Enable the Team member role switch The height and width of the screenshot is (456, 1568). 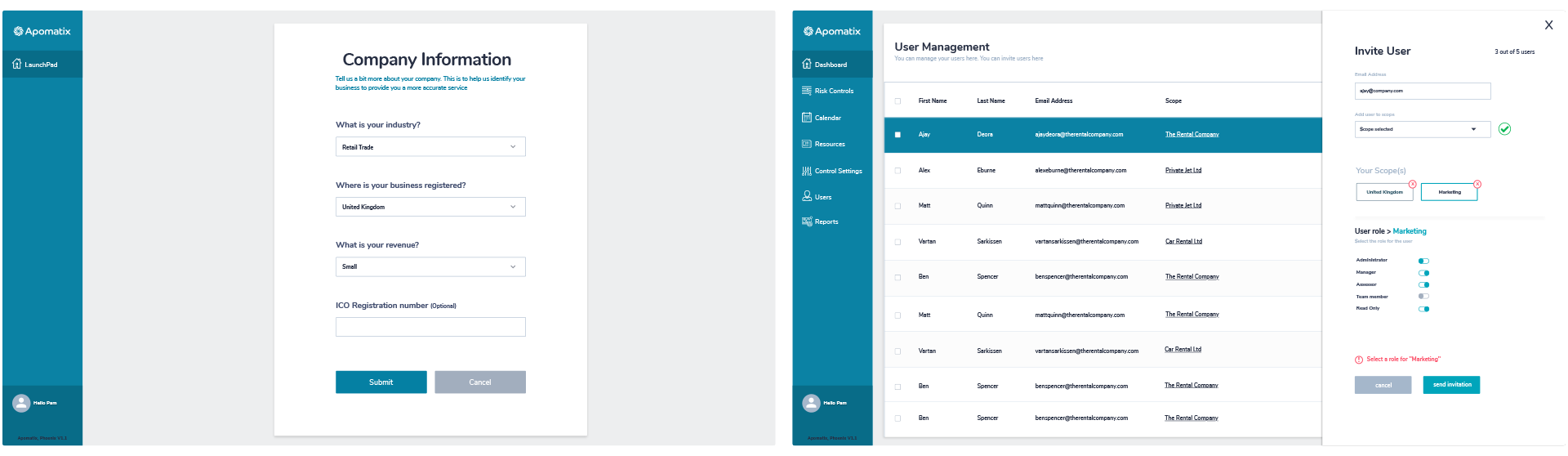pyautogui.click(x=1423, y=297)
